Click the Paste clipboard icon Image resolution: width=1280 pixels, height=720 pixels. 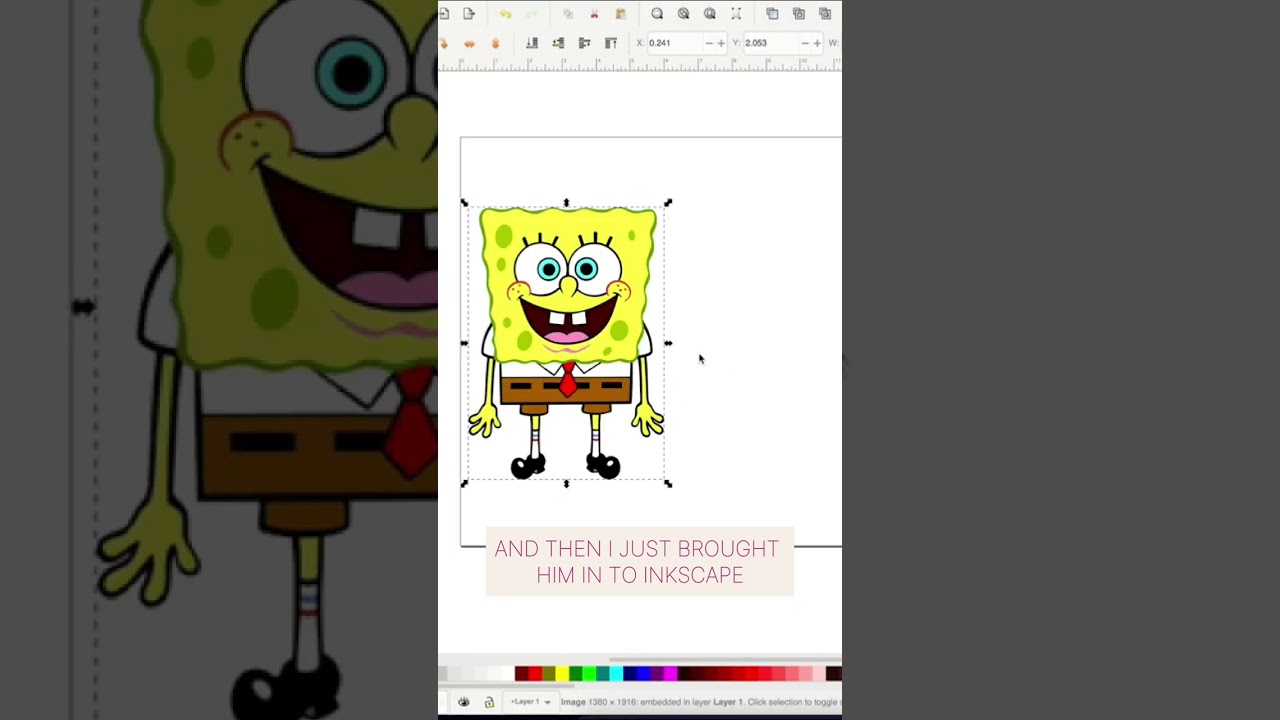tap(621, 14)
